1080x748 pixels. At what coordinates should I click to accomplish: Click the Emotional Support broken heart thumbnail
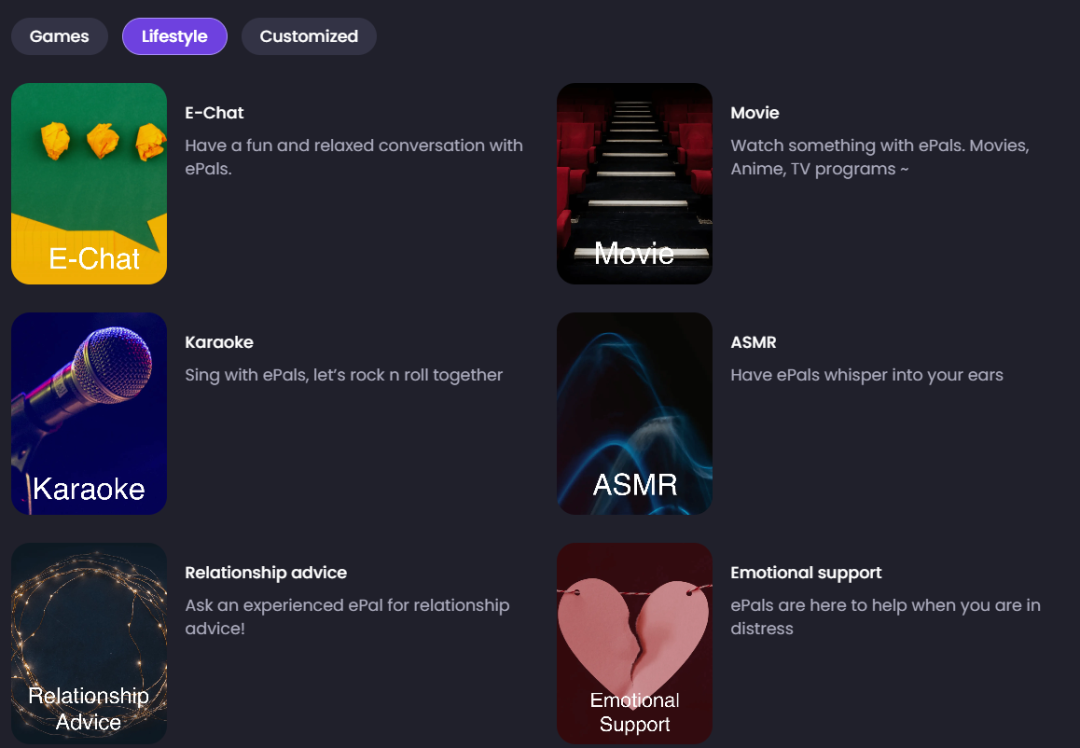point(634,643)
